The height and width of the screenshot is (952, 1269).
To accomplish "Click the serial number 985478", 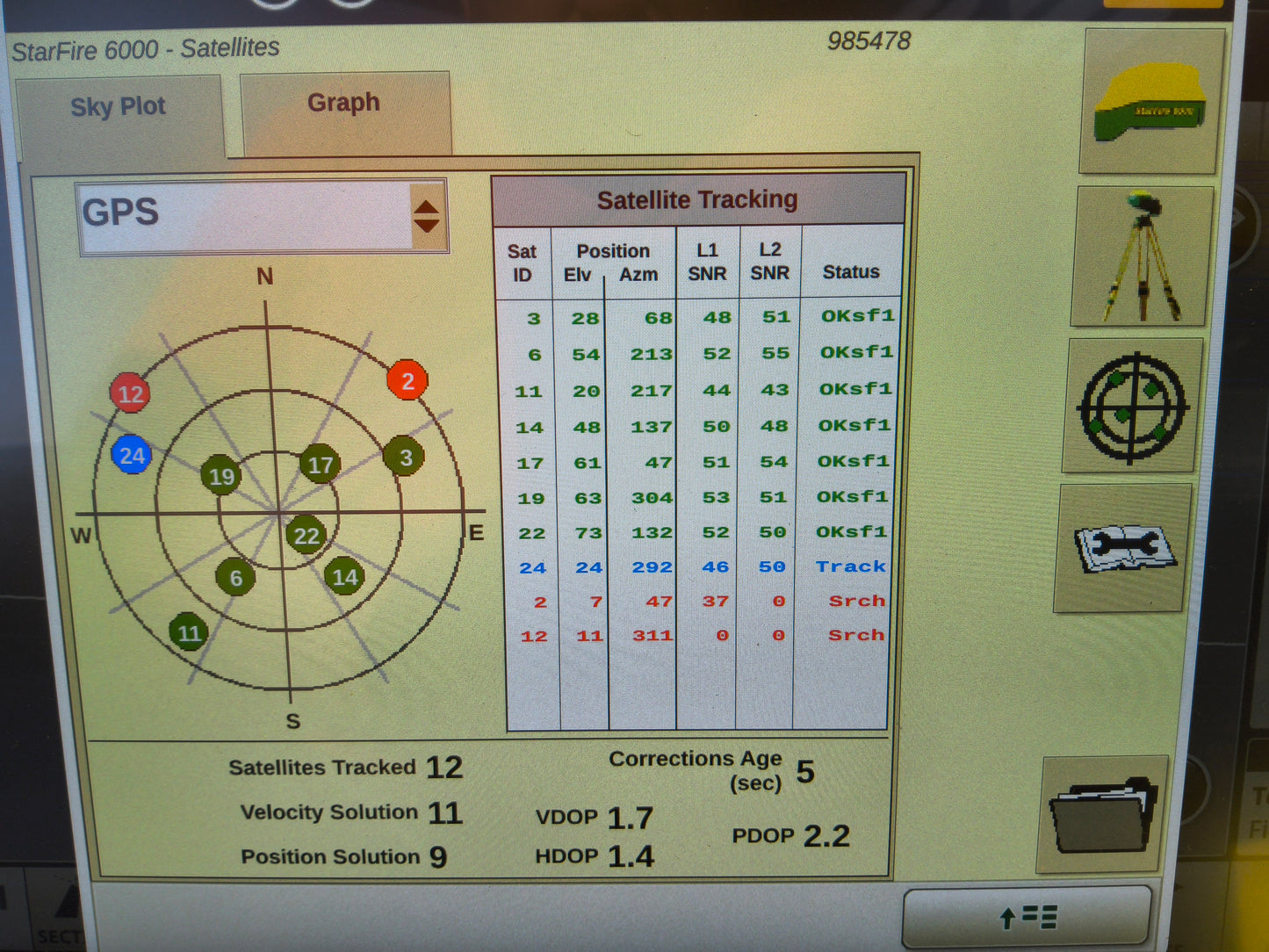I will click(869, 41).
